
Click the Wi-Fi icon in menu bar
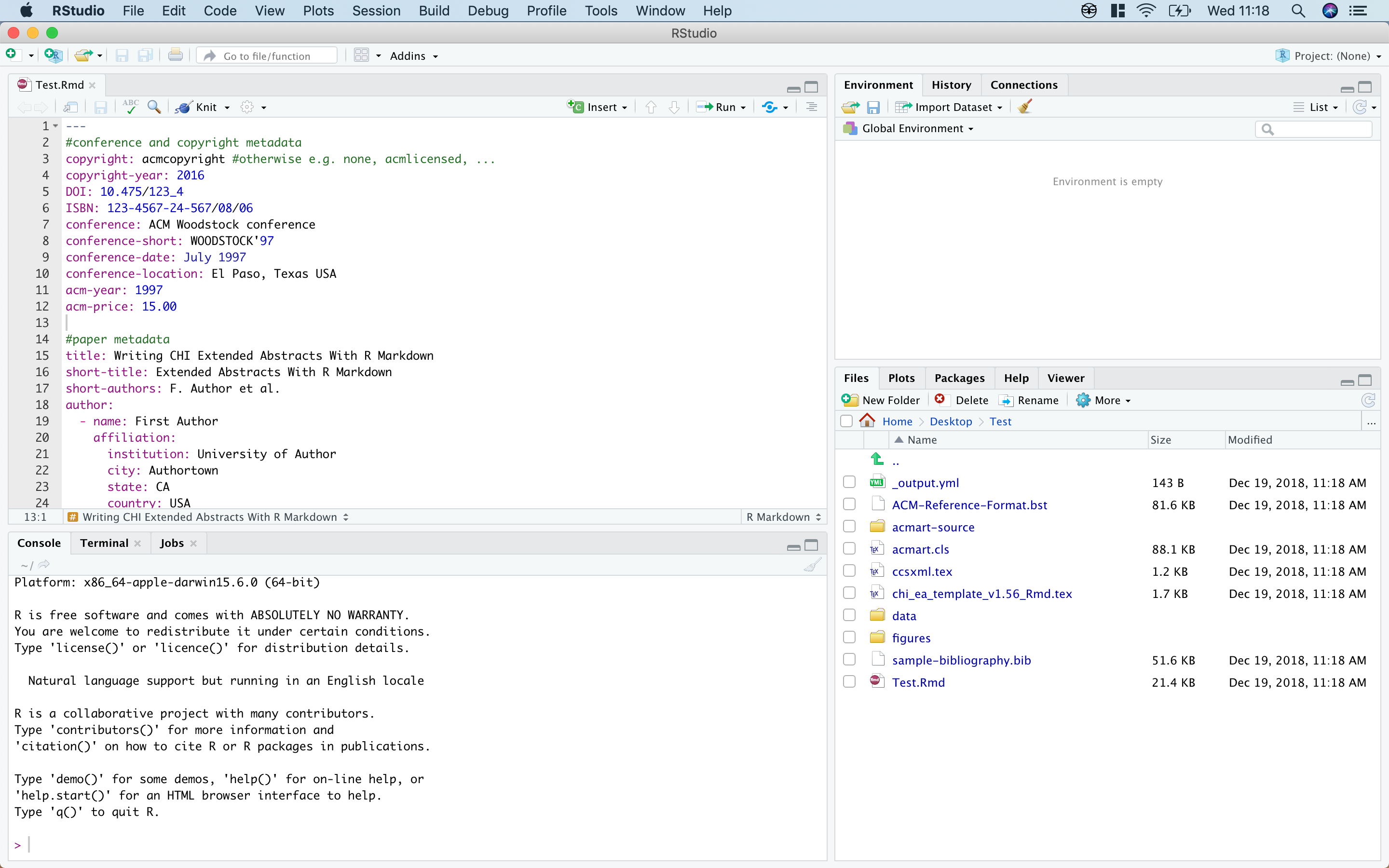click(1146, 11)
